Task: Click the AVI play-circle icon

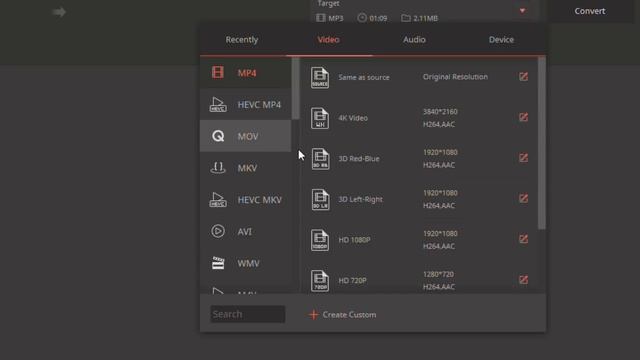Action: click(x=218, y=231)
